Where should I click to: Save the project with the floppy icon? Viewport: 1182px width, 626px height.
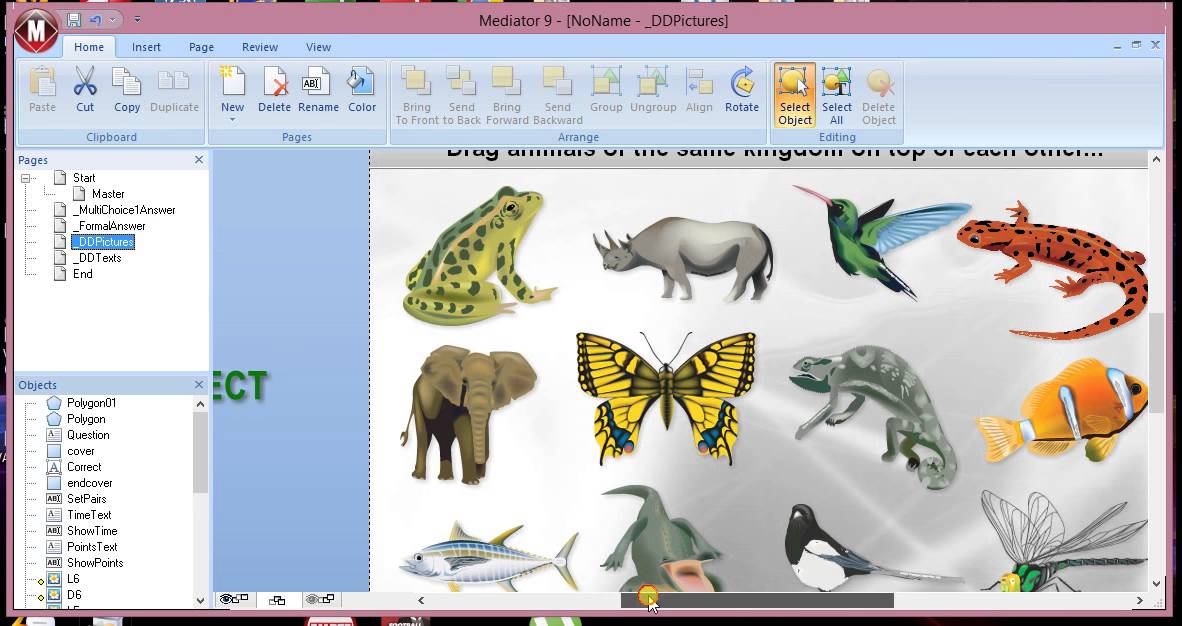(x=74, y=20)
